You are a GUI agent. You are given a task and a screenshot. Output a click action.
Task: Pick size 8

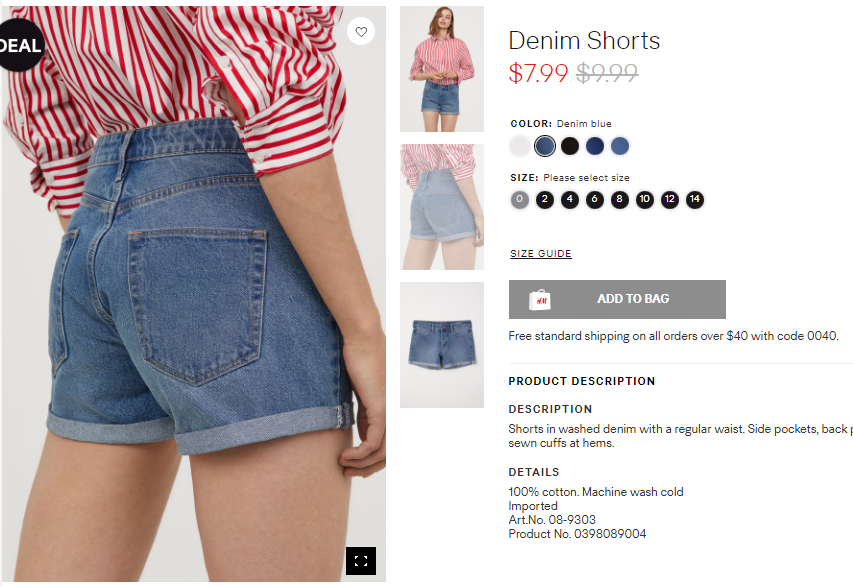pyautogui.click(x=620, y=200)
